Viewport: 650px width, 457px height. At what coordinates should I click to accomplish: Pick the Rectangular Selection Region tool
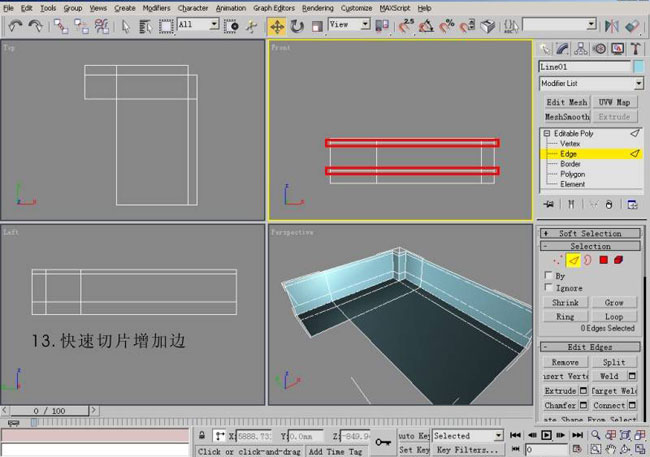tap(166, 27)
